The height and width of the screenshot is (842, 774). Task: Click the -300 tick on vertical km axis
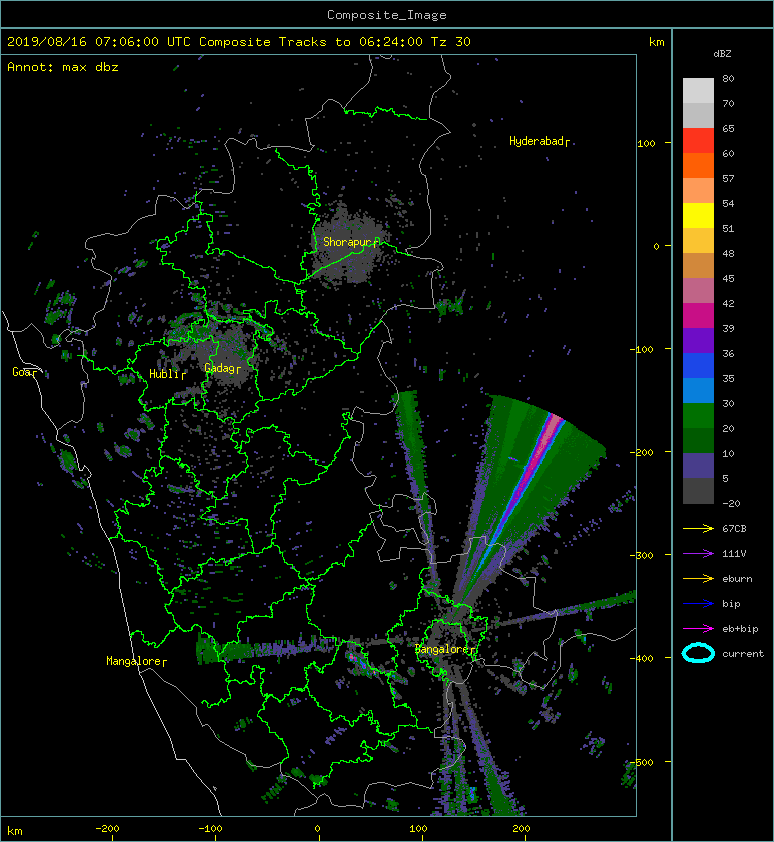click(643, 555)
